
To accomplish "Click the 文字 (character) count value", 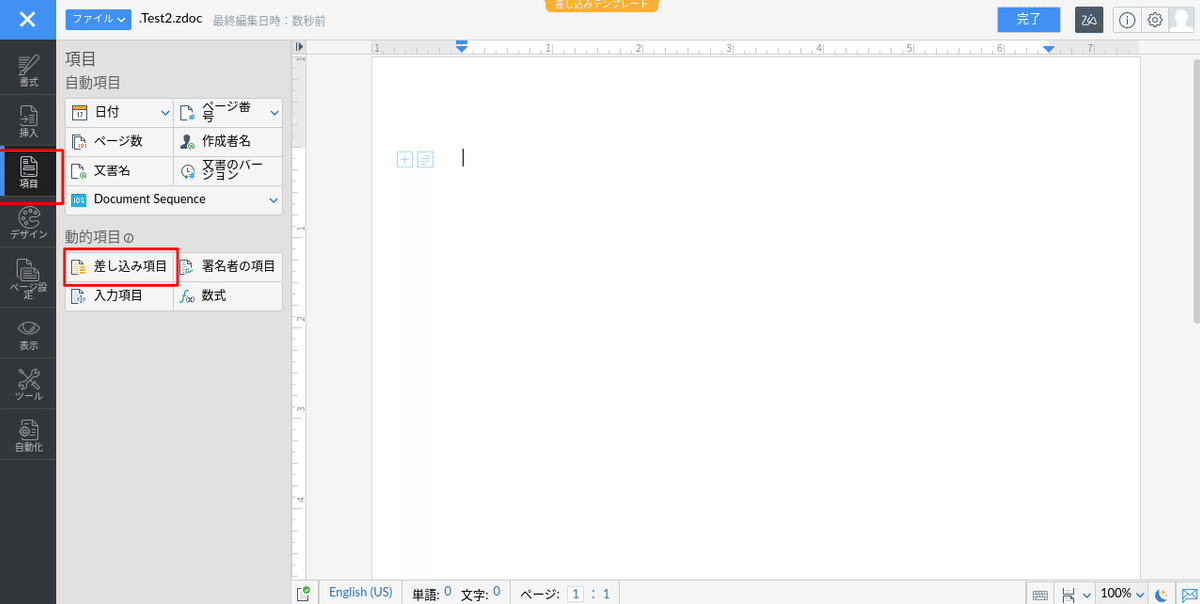I will [496, 592].
